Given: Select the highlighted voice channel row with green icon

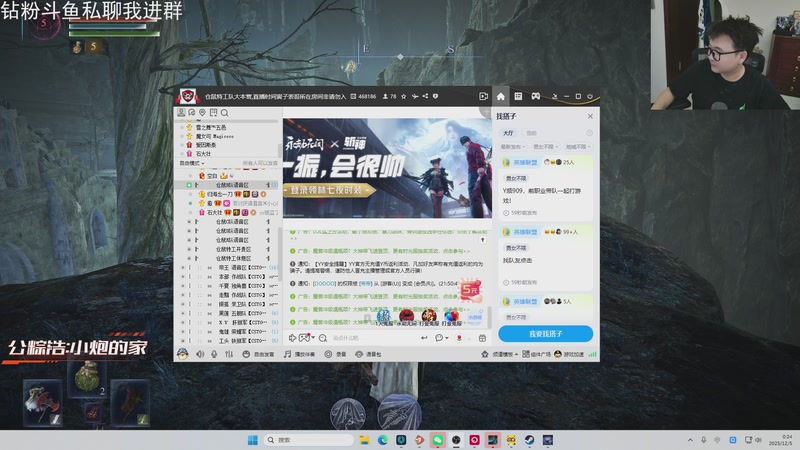Looking at the screenshot, I should [x=228, y=185].
